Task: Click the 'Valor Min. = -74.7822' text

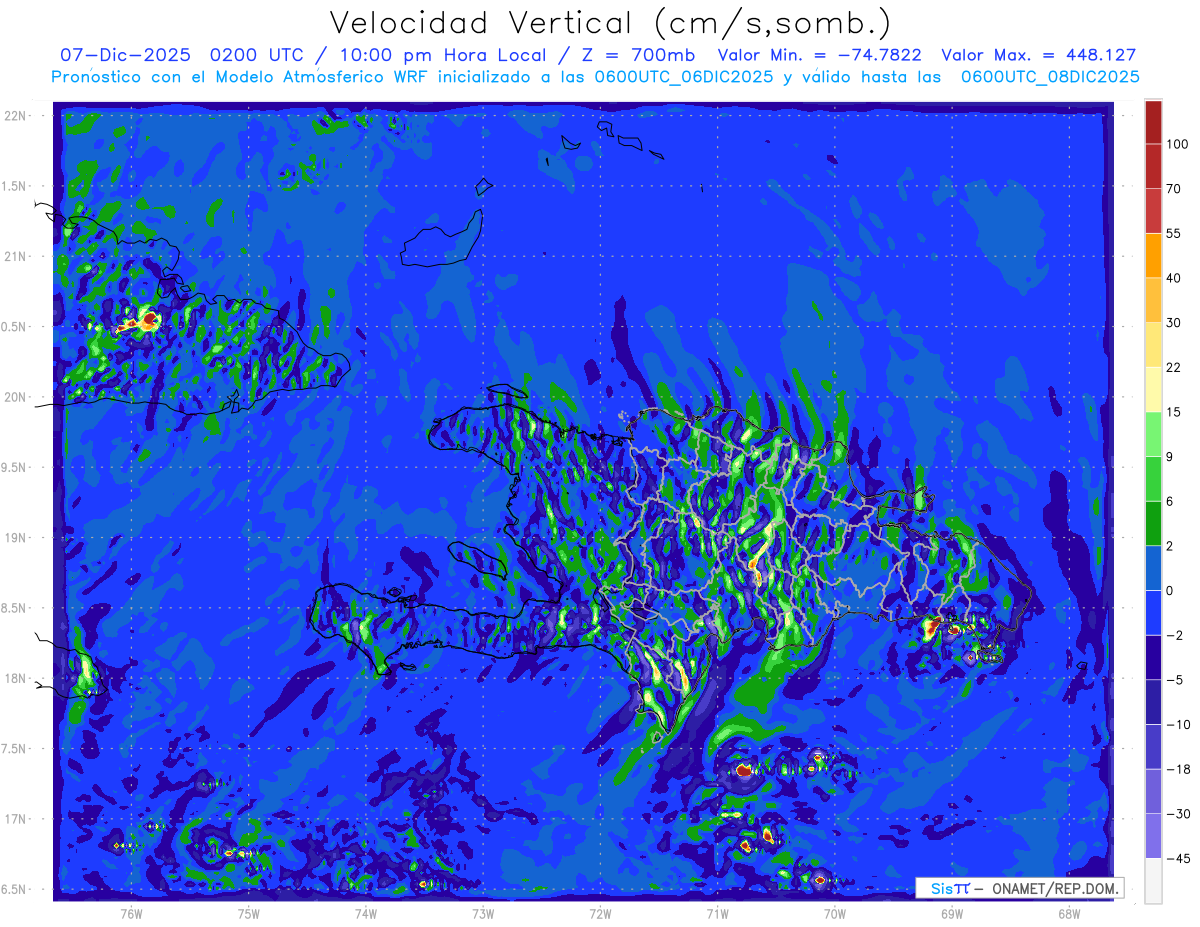Action: [820, 55]
